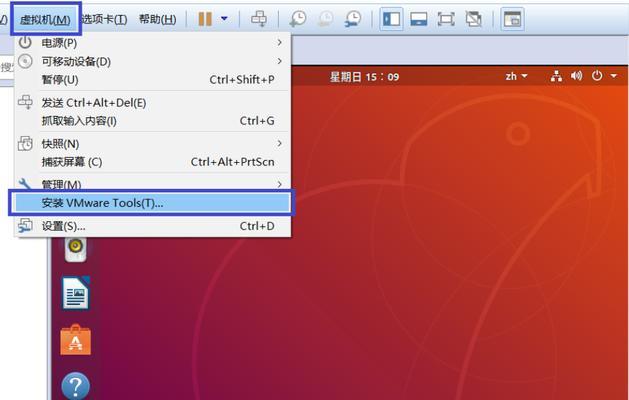Open snapshot manager toolbar icon with wrench
Image resolution: width=629 pixels, height=400 pixels.
click(x=353, y=18)
